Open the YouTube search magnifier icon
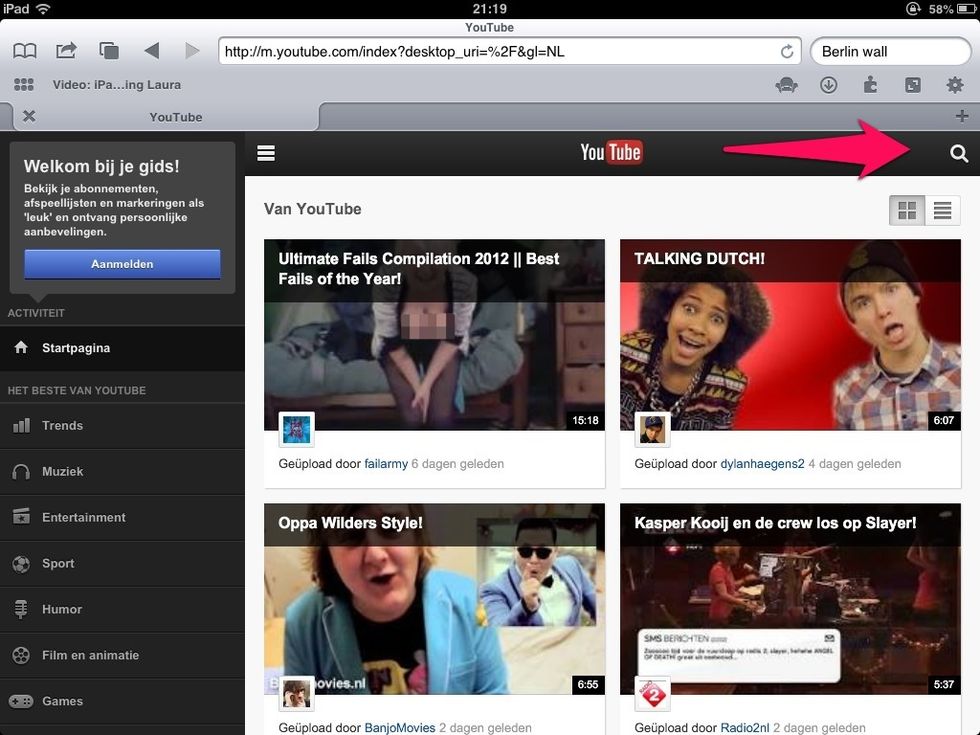This screenshot has height=735, width=980. point(957,153)
